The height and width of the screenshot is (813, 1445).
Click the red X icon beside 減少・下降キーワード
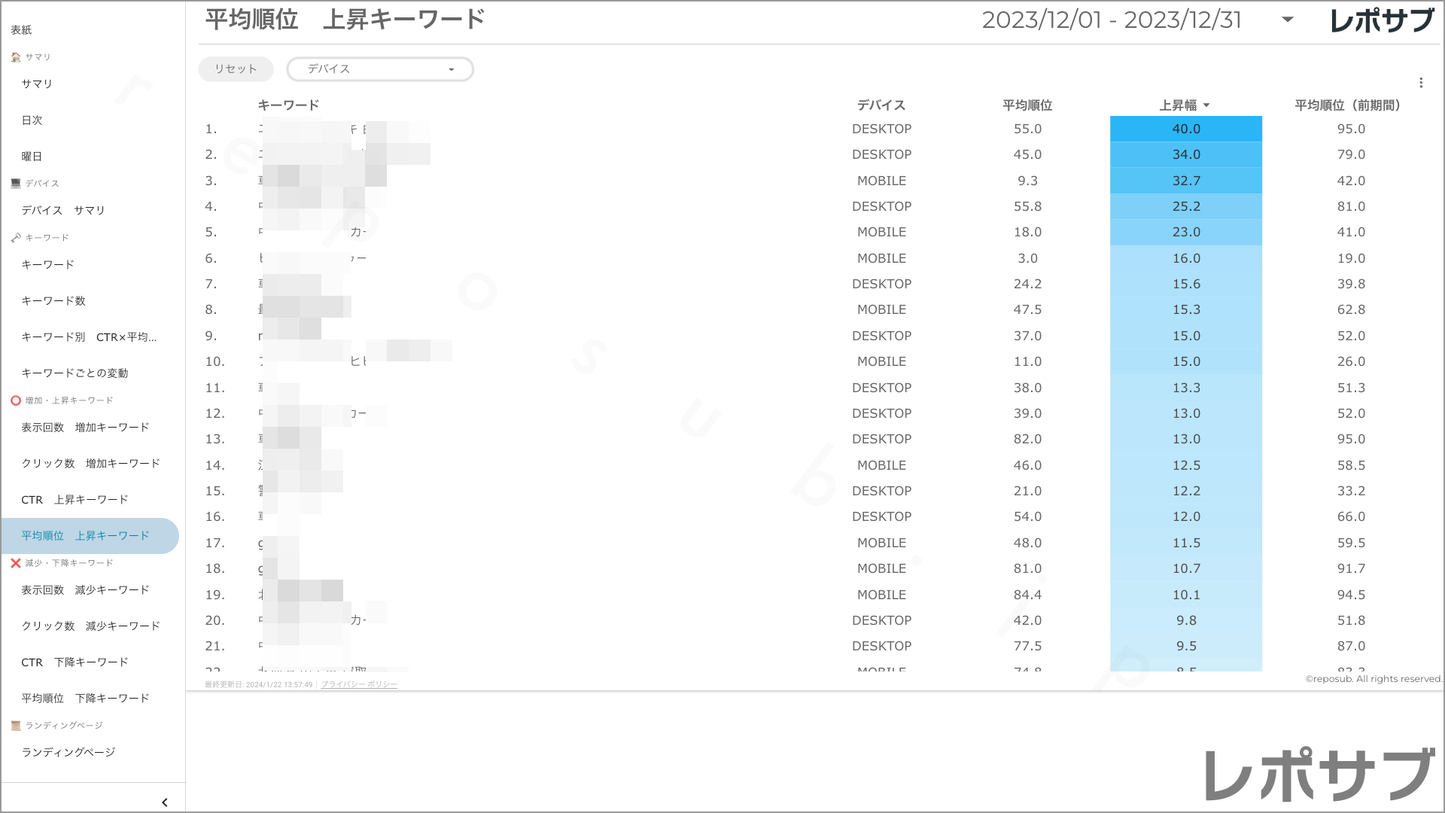click(15, 563)
